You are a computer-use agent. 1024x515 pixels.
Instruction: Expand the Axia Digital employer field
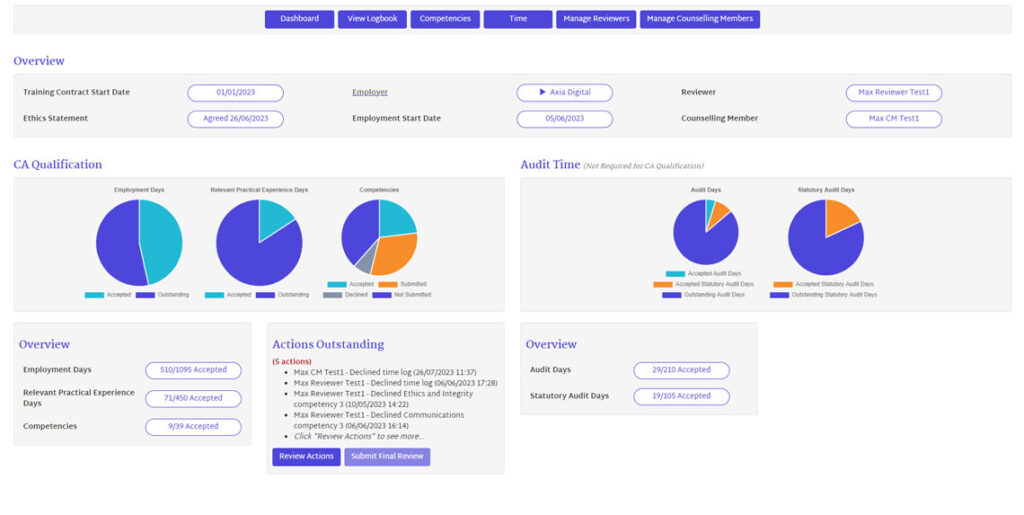(564, 92)
